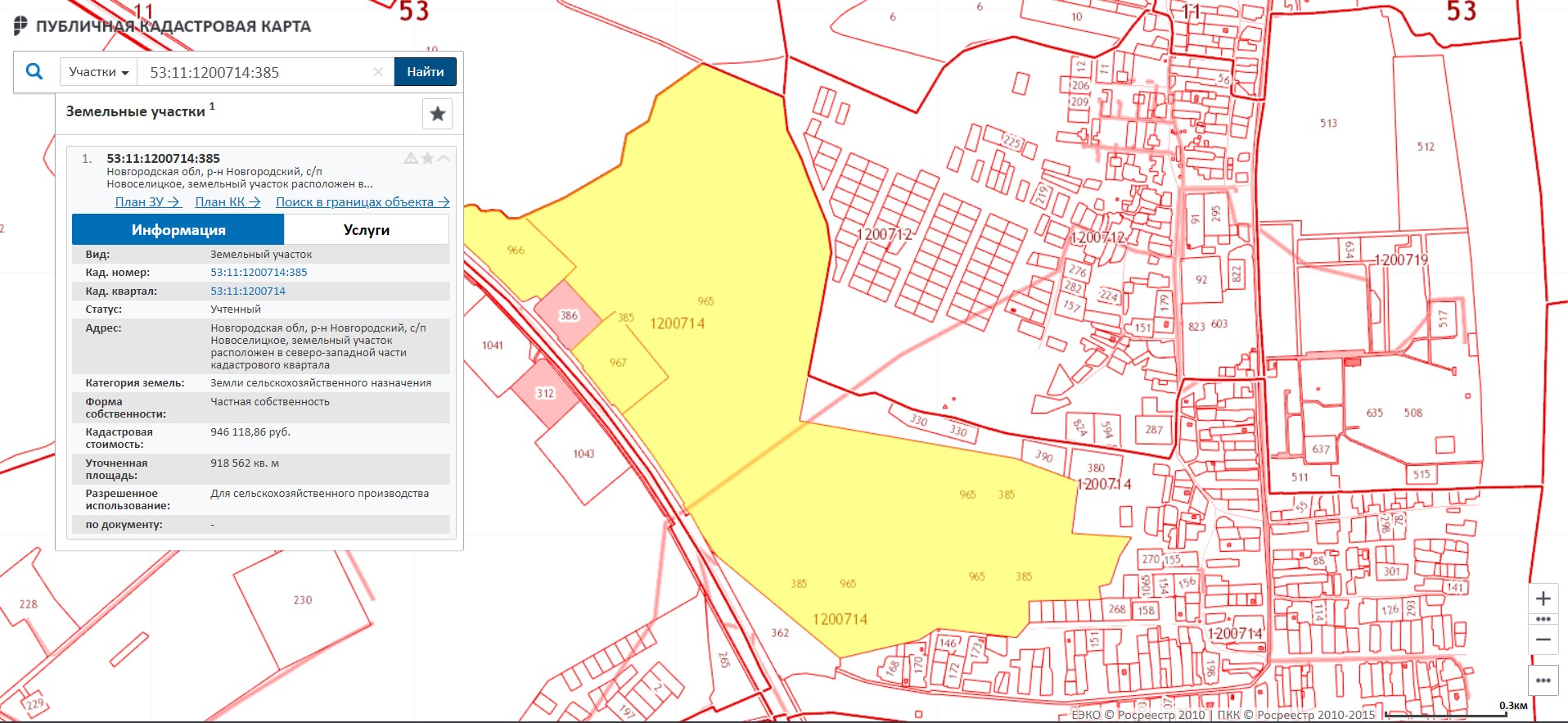Viewport: 1568px width, 723px height.
Task: Switch to the Услуги tab
Action: click(x=366, y=230)
